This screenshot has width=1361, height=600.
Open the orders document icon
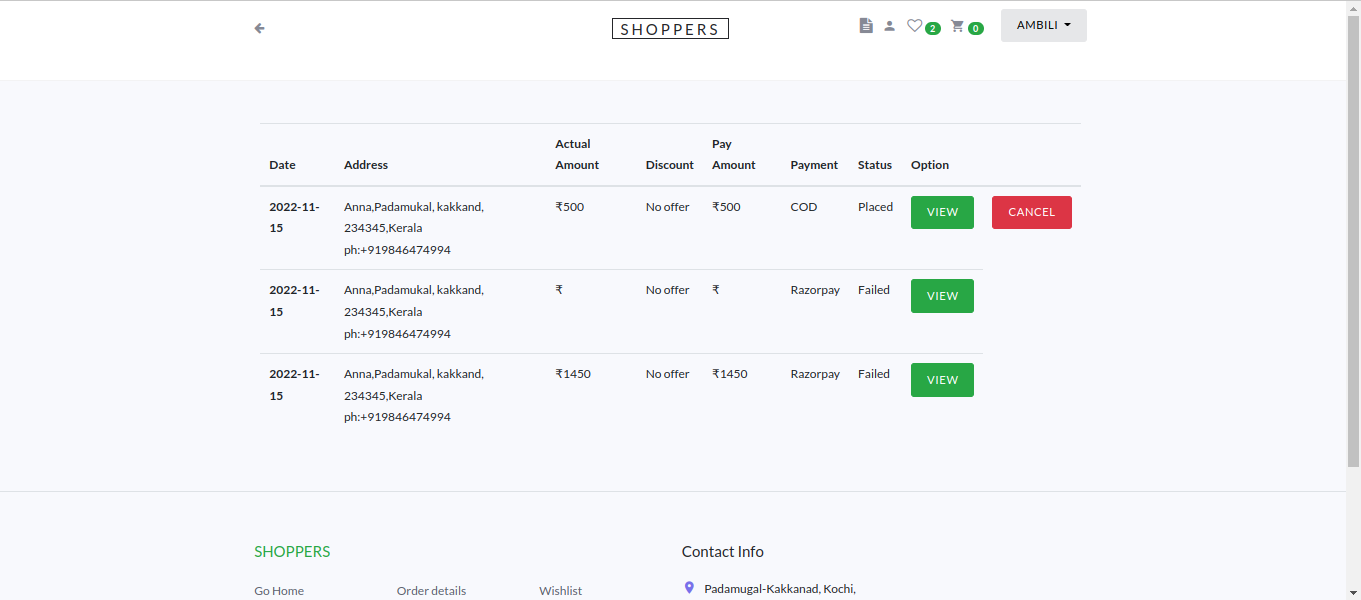tap(866, 25)
